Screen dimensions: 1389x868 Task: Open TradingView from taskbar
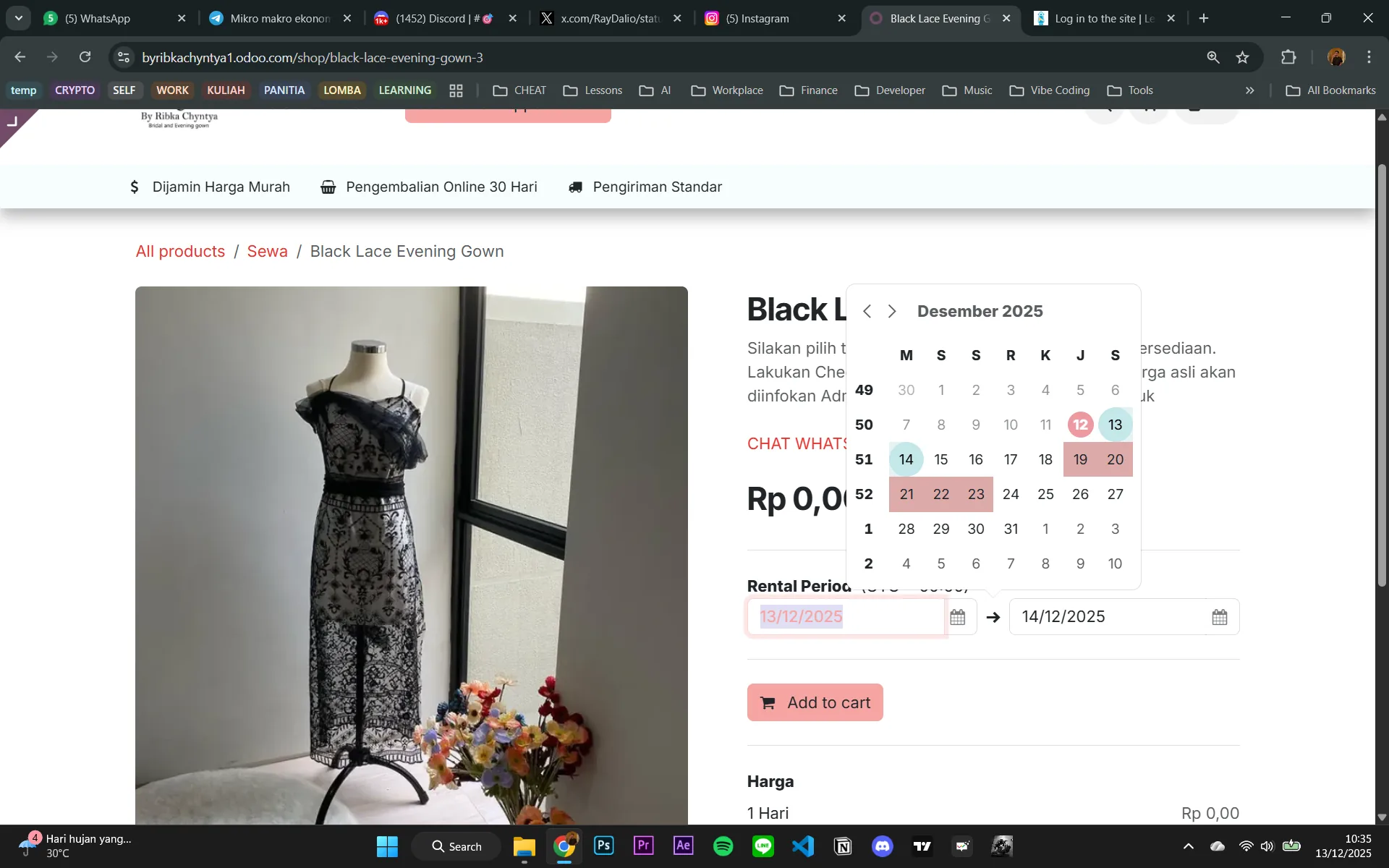[922, 846]
